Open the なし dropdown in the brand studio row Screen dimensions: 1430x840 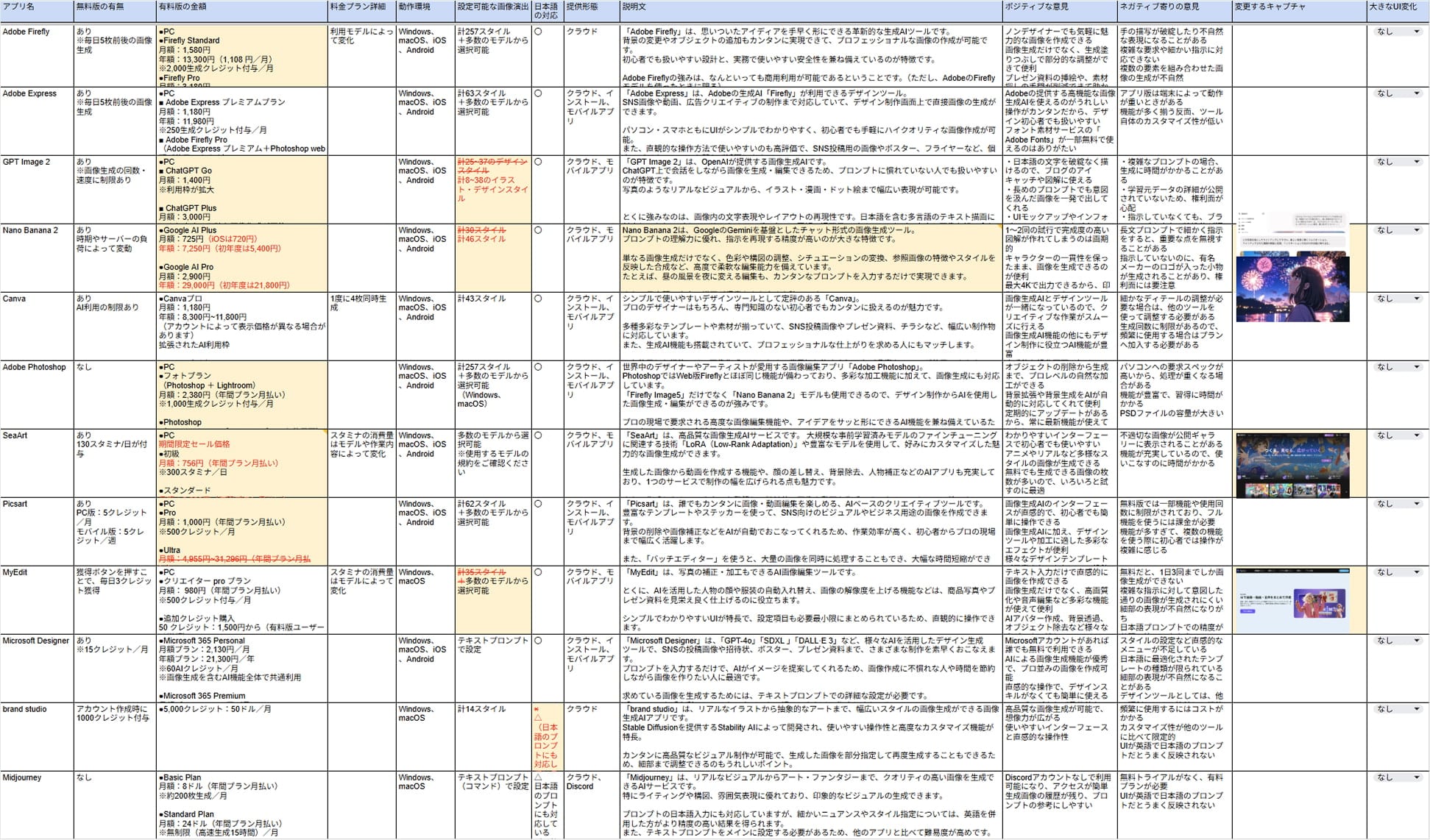[x=1398, y=709]
